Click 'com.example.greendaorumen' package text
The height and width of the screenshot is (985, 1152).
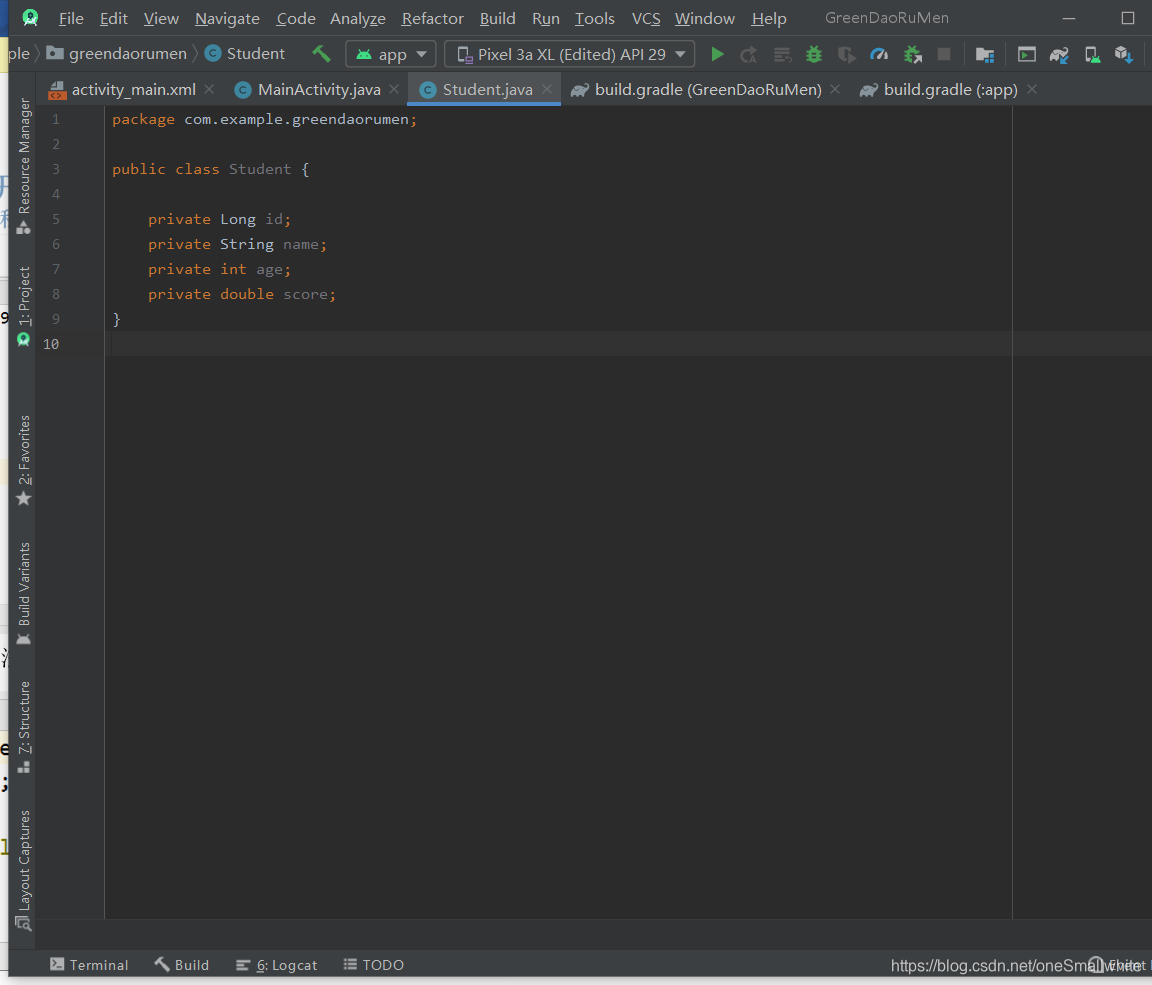point(296,119)
